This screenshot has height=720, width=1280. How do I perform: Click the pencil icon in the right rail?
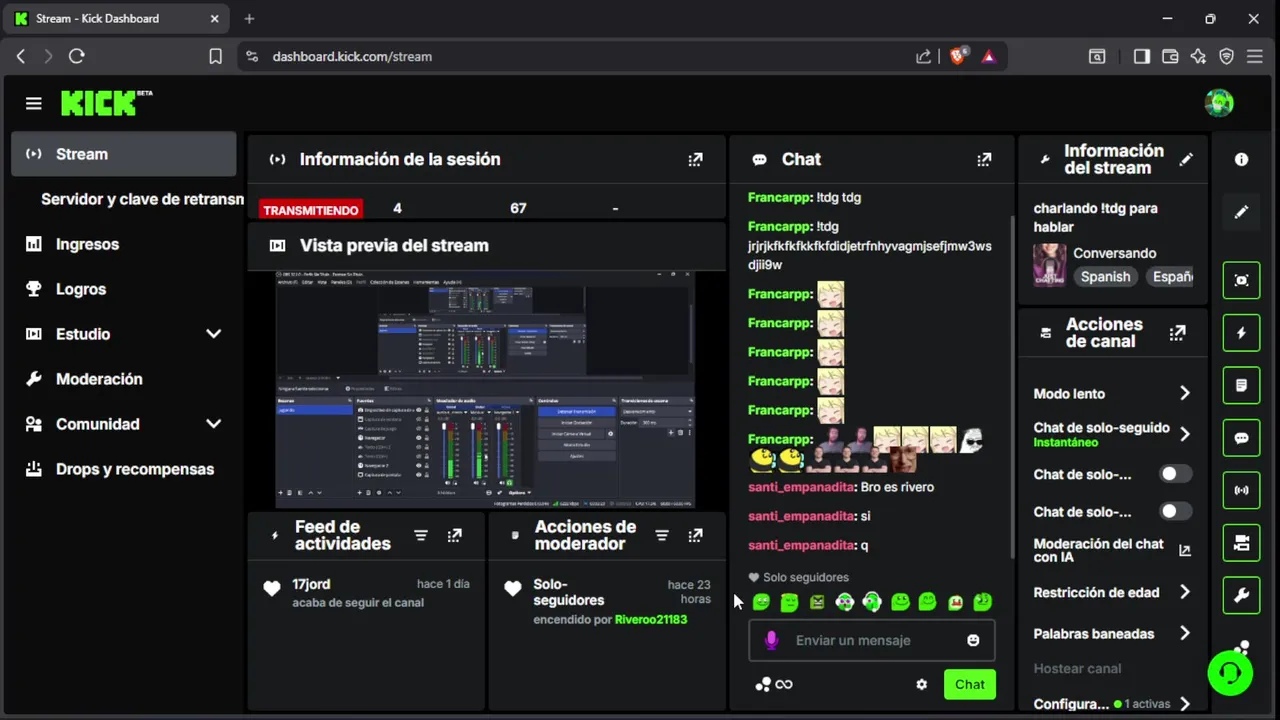pos(1241,212)
